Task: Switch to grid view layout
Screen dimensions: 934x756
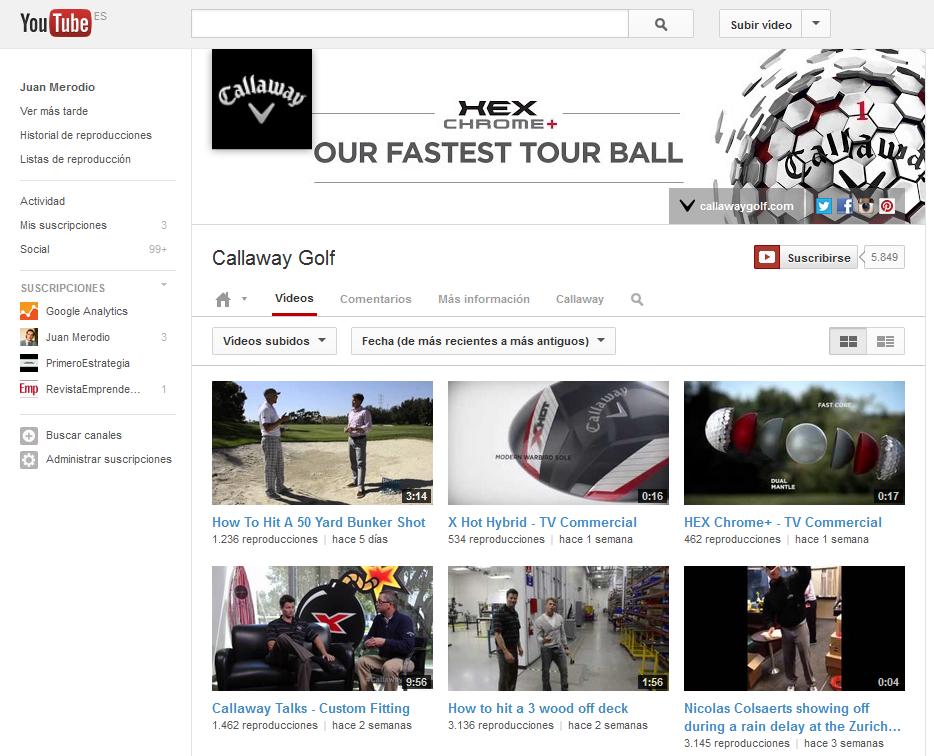Action: point(848,341)
